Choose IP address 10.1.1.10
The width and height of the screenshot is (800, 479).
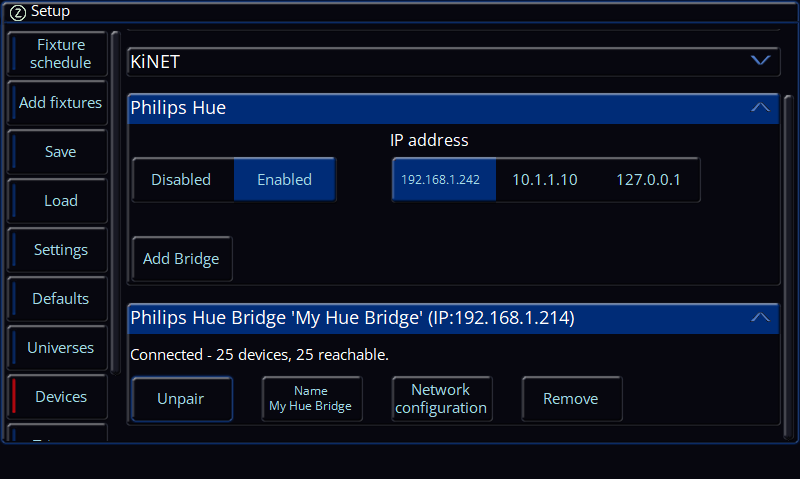[x=545, y=180]
